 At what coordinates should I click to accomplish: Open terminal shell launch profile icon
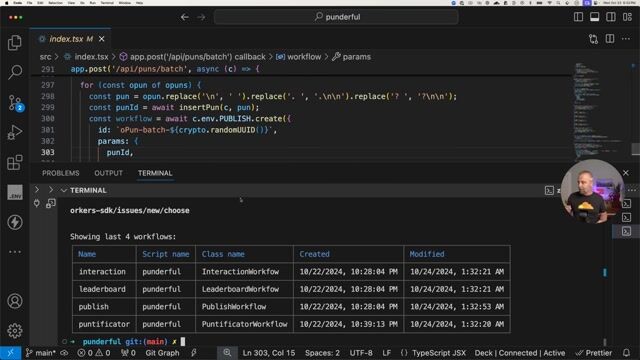coord(549,190)
